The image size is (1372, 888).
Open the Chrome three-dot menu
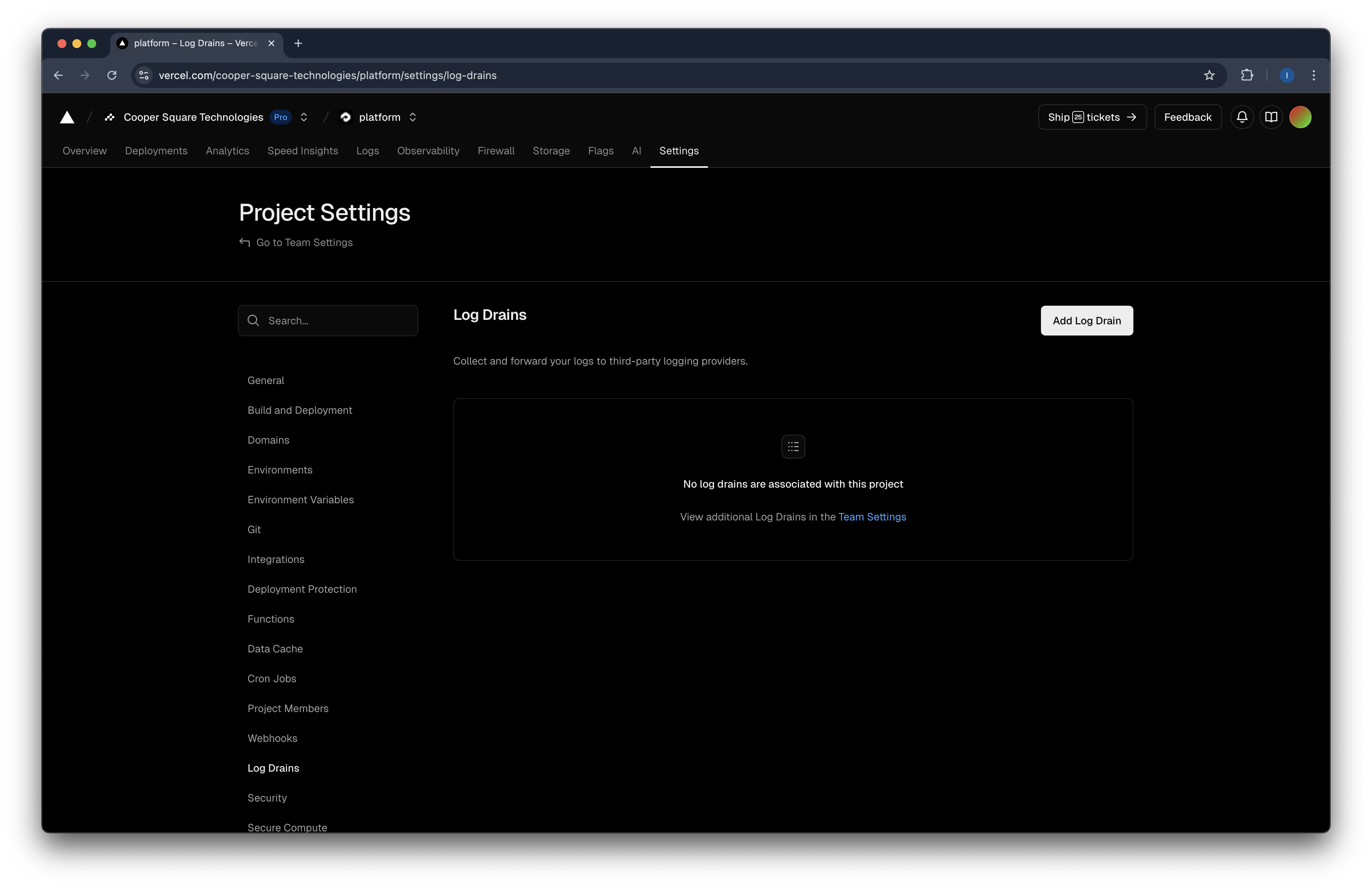pyautogui.click(x=1314, y=75)
